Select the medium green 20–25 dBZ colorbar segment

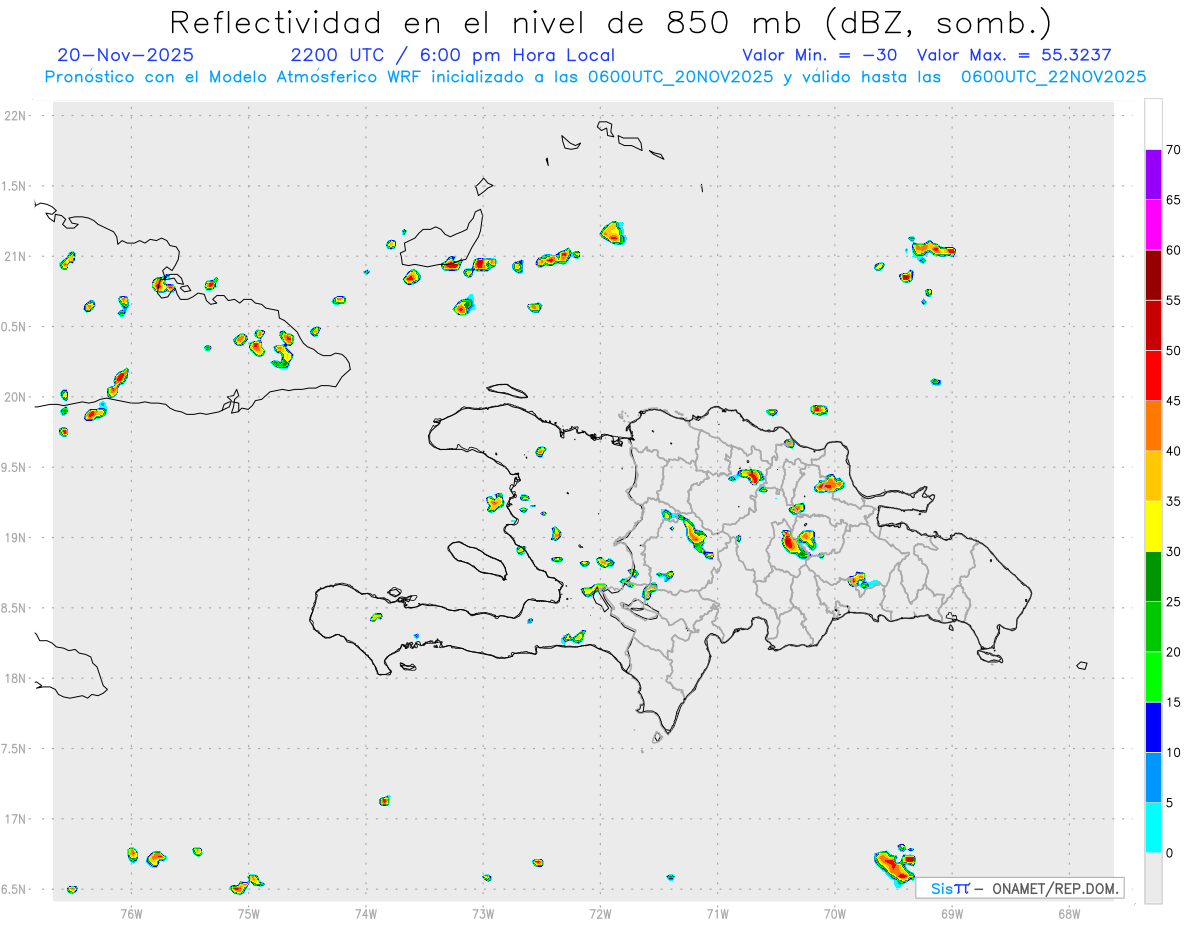click(1153, 627)
